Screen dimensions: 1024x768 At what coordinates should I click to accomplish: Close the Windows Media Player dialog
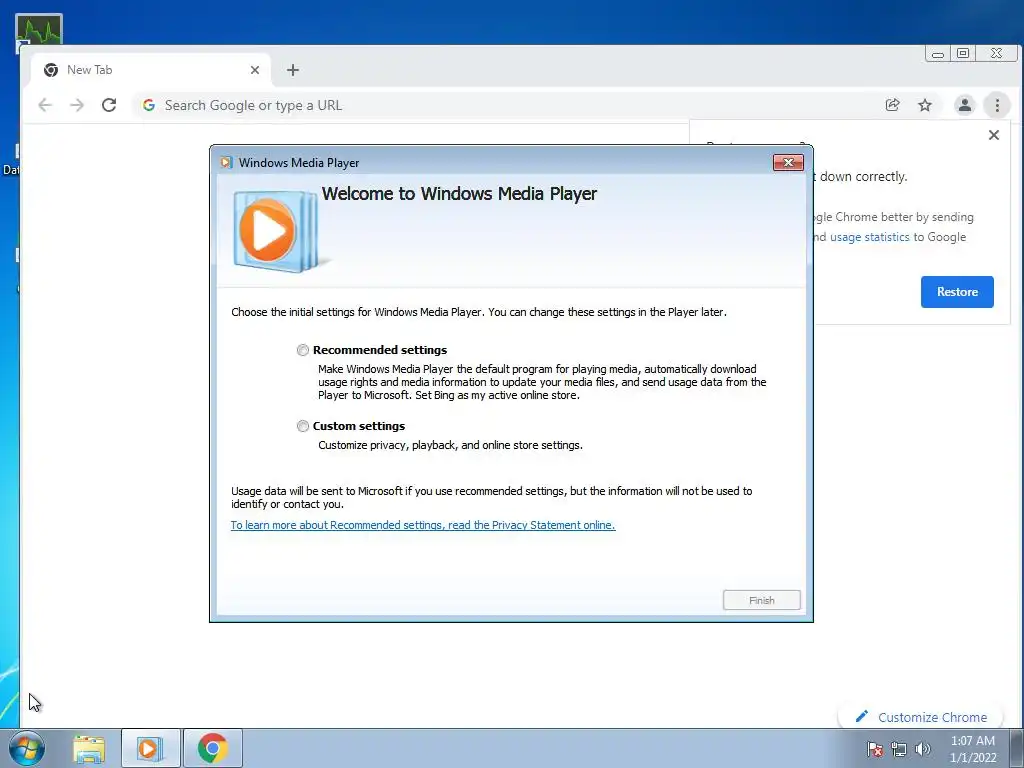pos(788,163)
